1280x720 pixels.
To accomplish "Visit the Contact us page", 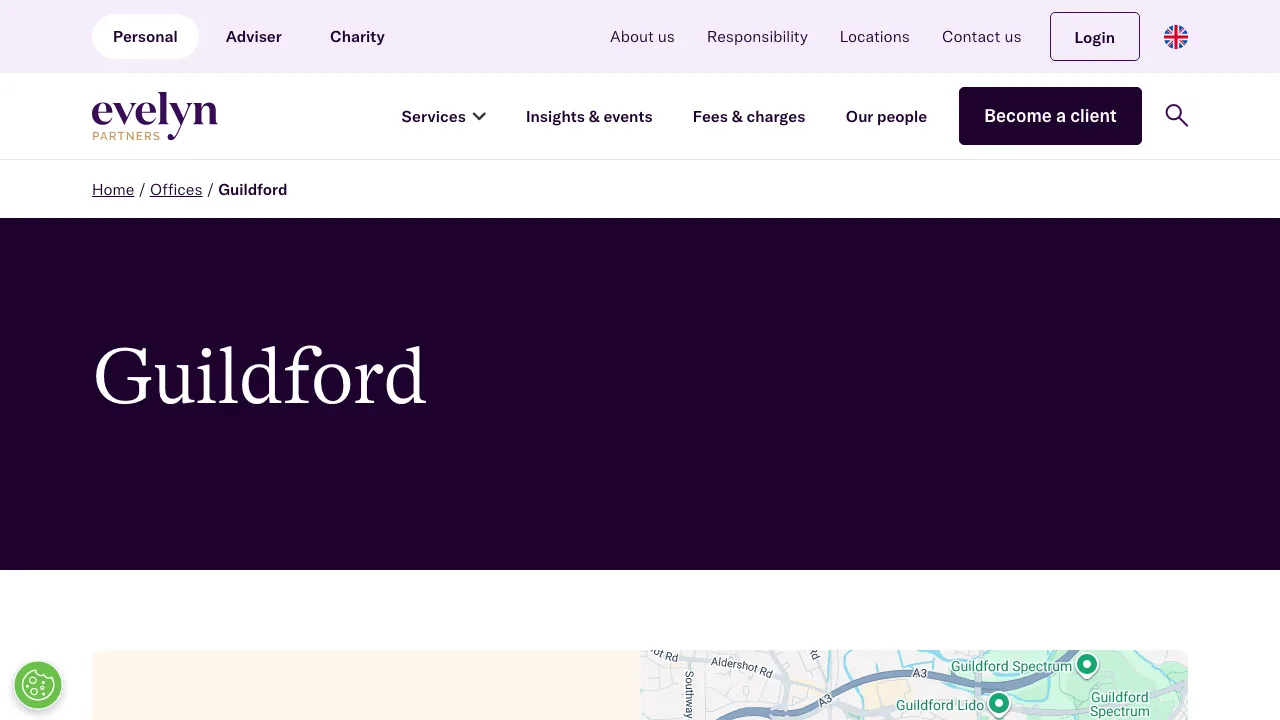I will (x=981, y=36).
